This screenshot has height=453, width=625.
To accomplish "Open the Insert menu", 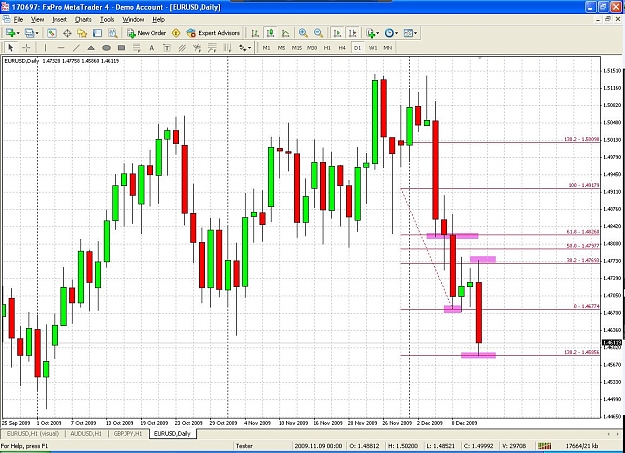I will pos(59,20).
